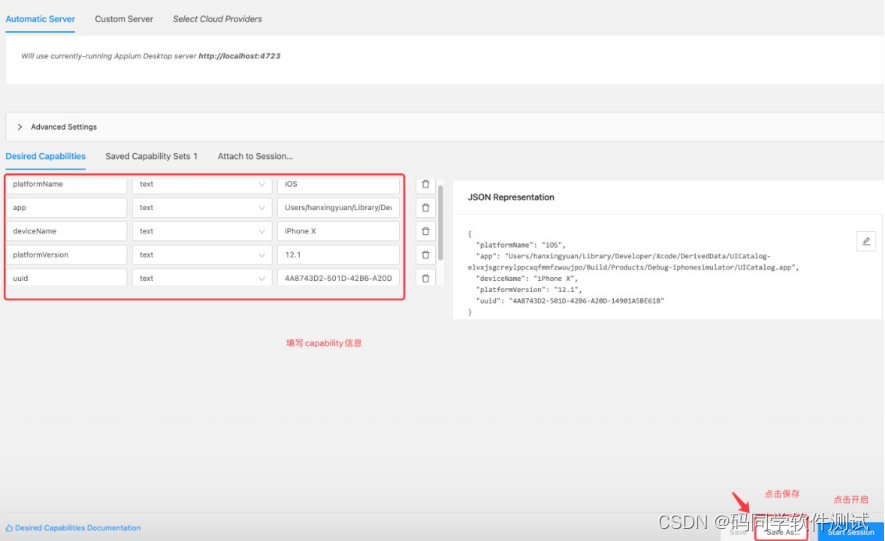Delete the uuid capability row

point(426,279)
